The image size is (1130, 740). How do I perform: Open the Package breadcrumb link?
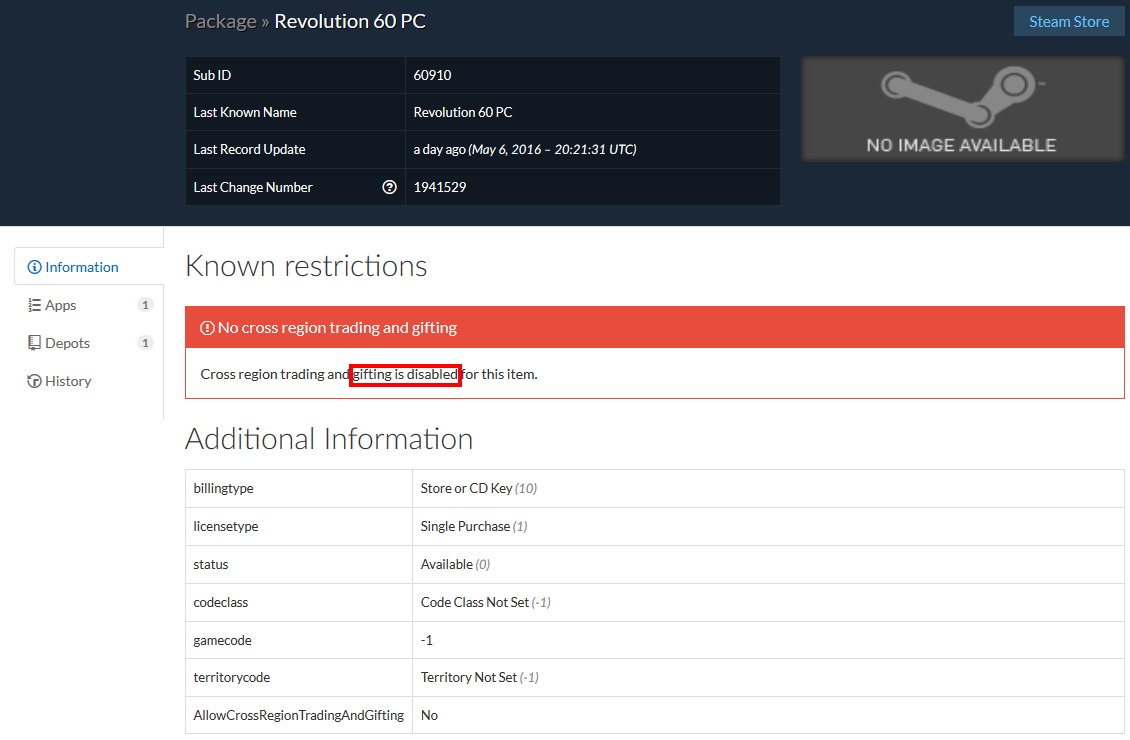221,22
